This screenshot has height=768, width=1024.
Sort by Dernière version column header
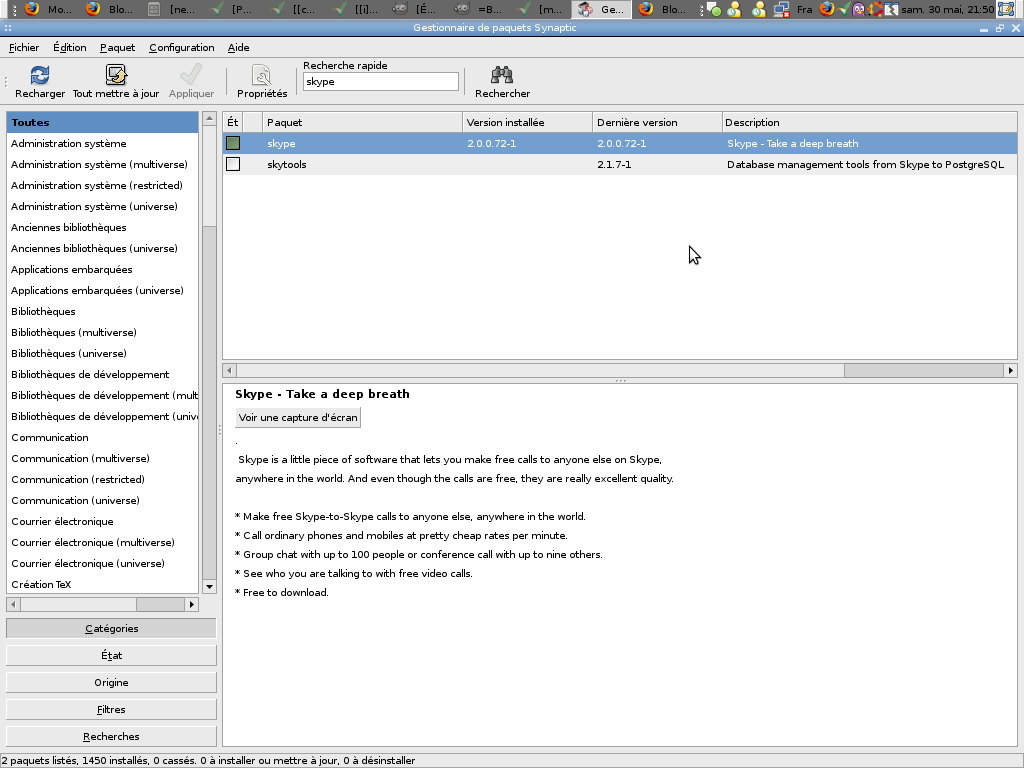pyautogui.click(x=657, y=122)
